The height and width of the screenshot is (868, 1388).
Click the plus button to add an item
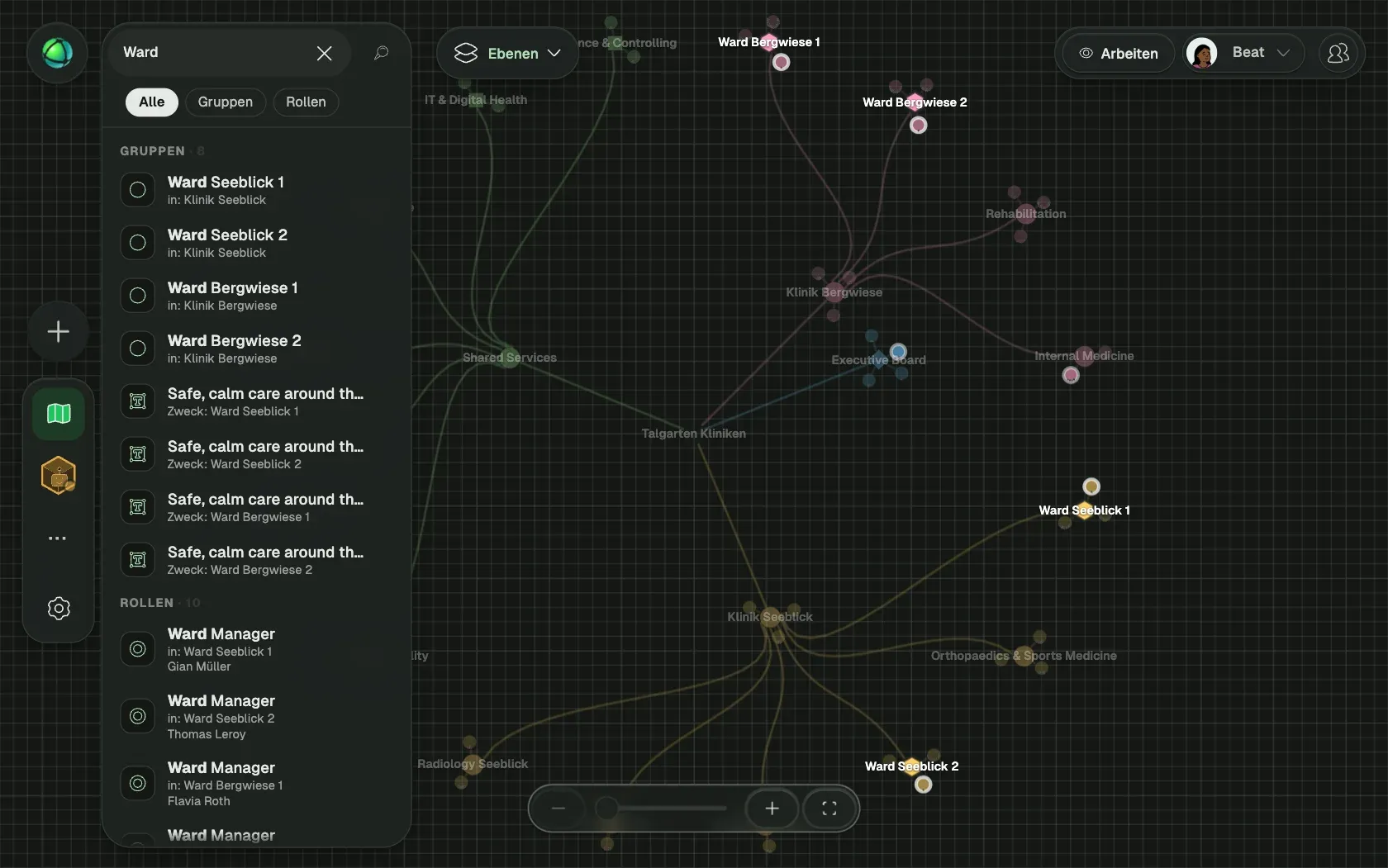[x=58, y=331]
